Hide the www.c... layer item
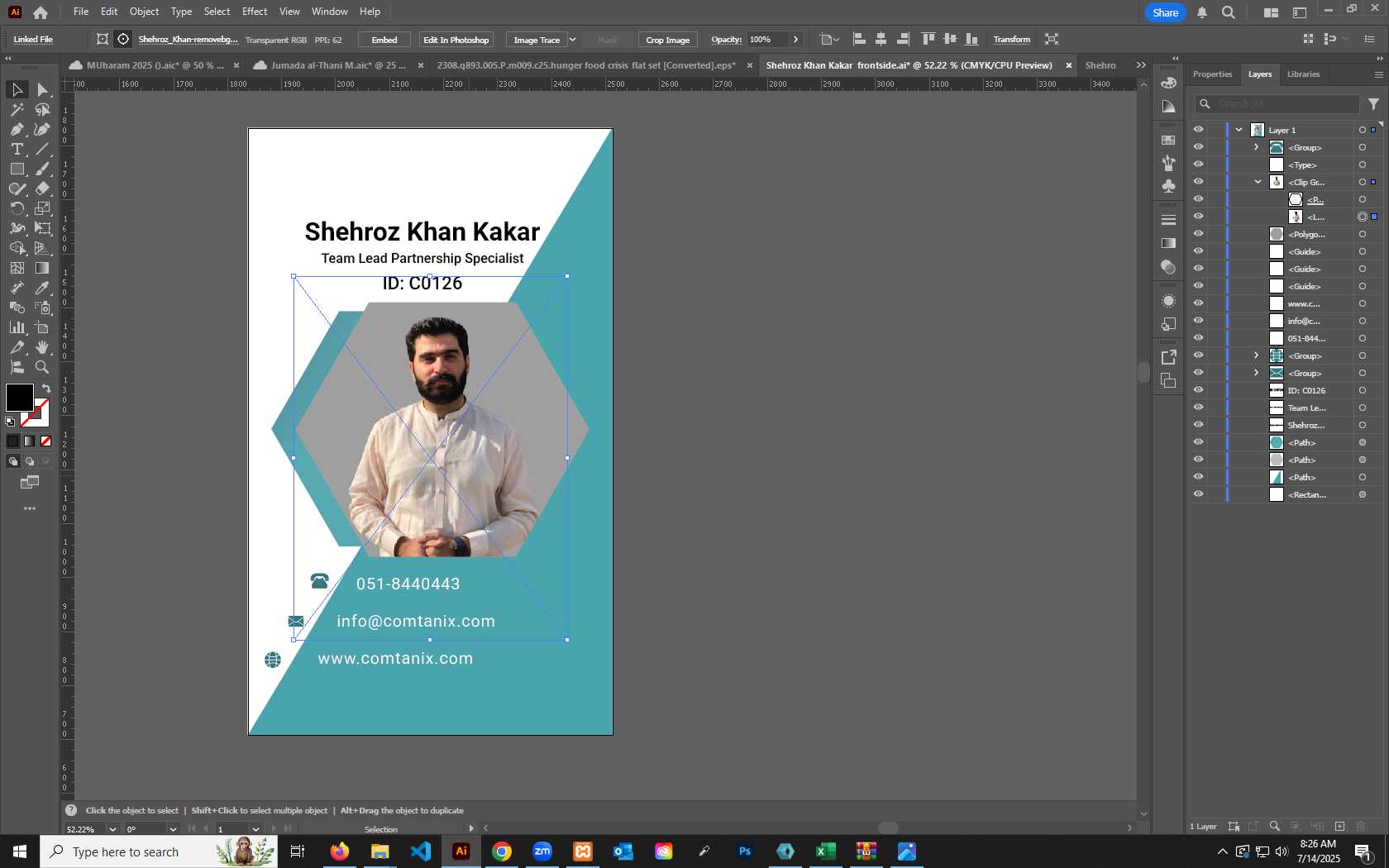Image resolution: width=1389 pixels, height=868 pixels. (1198, 303)
